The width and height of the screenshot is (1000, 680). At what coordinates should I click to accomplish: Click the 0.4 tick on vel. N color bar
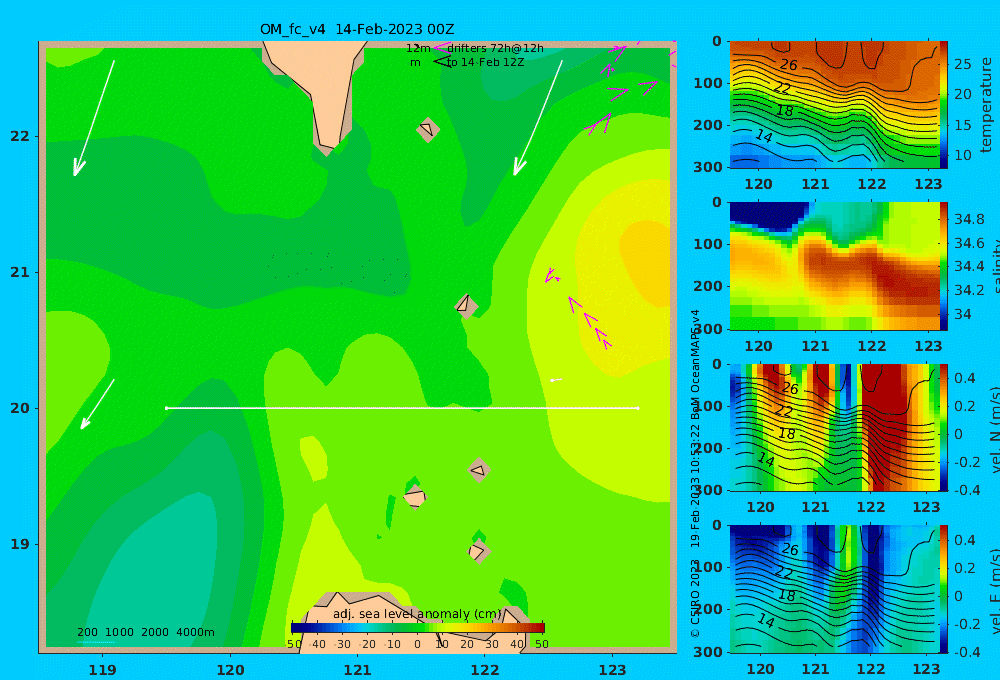click(x=965, y=378)
